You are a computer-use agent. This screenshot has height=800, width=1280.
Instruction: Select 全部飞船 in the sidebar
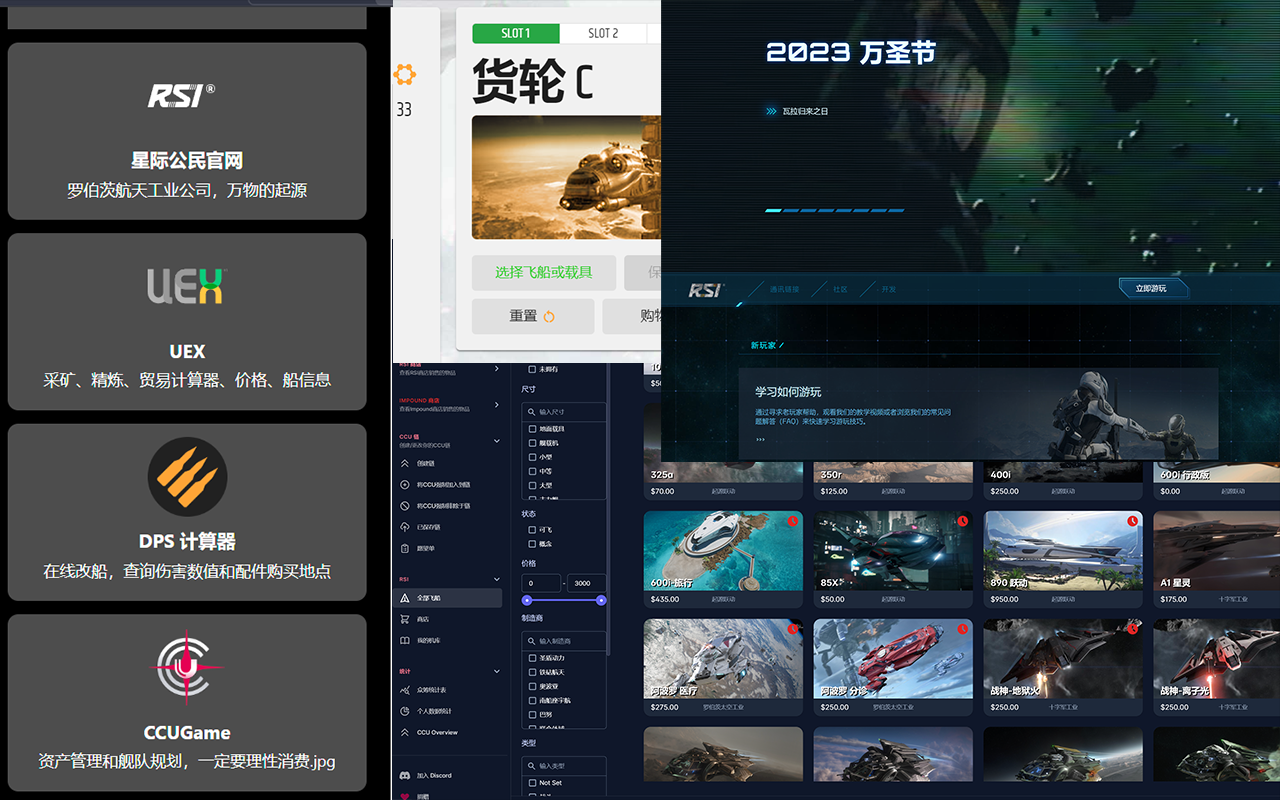point(447,598)
